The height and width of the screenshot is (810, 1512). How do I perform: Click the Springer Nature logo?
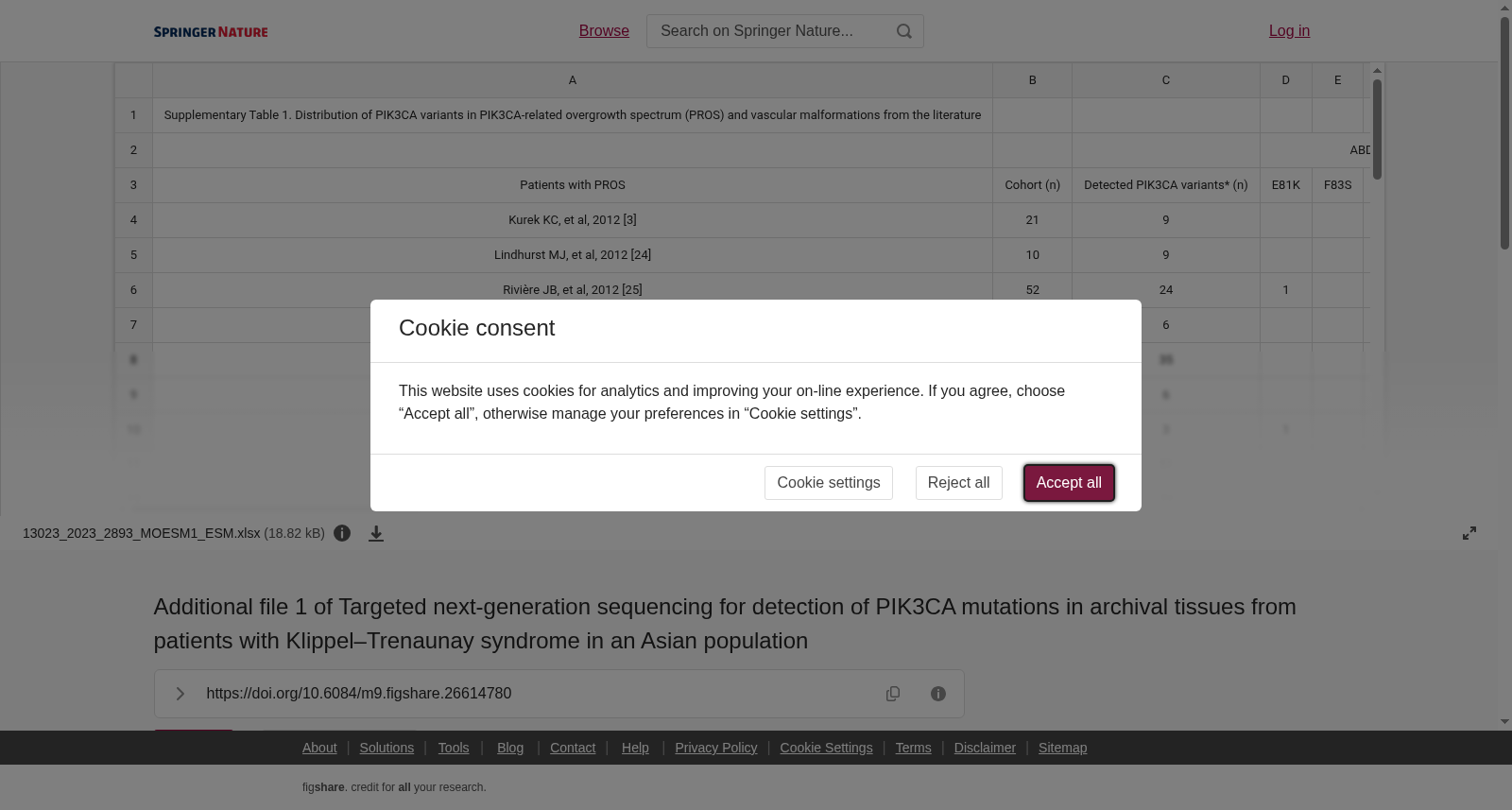point(211,32)
